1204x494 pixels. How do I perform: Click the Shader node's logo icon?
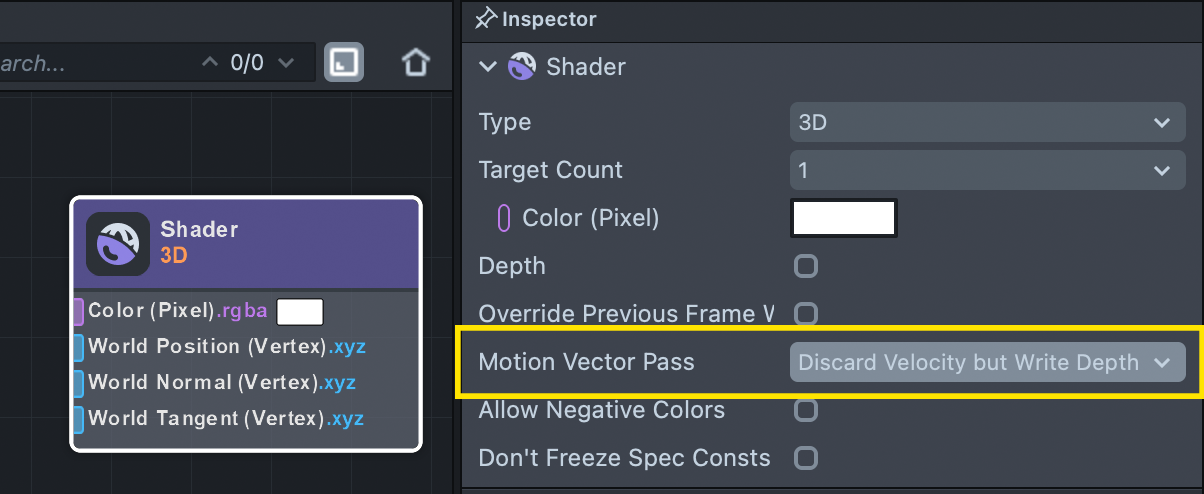click(x=118, y=243)
